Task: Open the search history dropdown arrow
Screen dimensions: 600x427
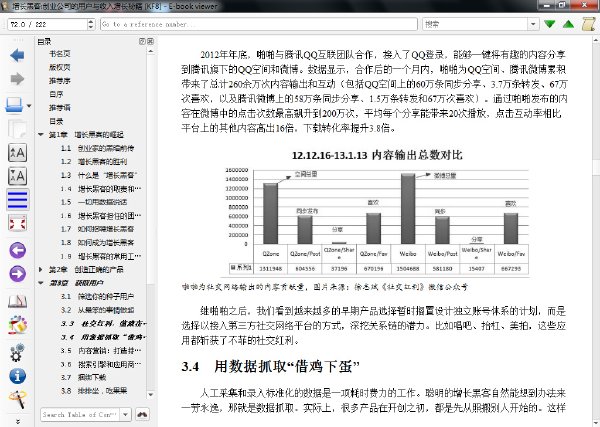Action: [533, 24]
